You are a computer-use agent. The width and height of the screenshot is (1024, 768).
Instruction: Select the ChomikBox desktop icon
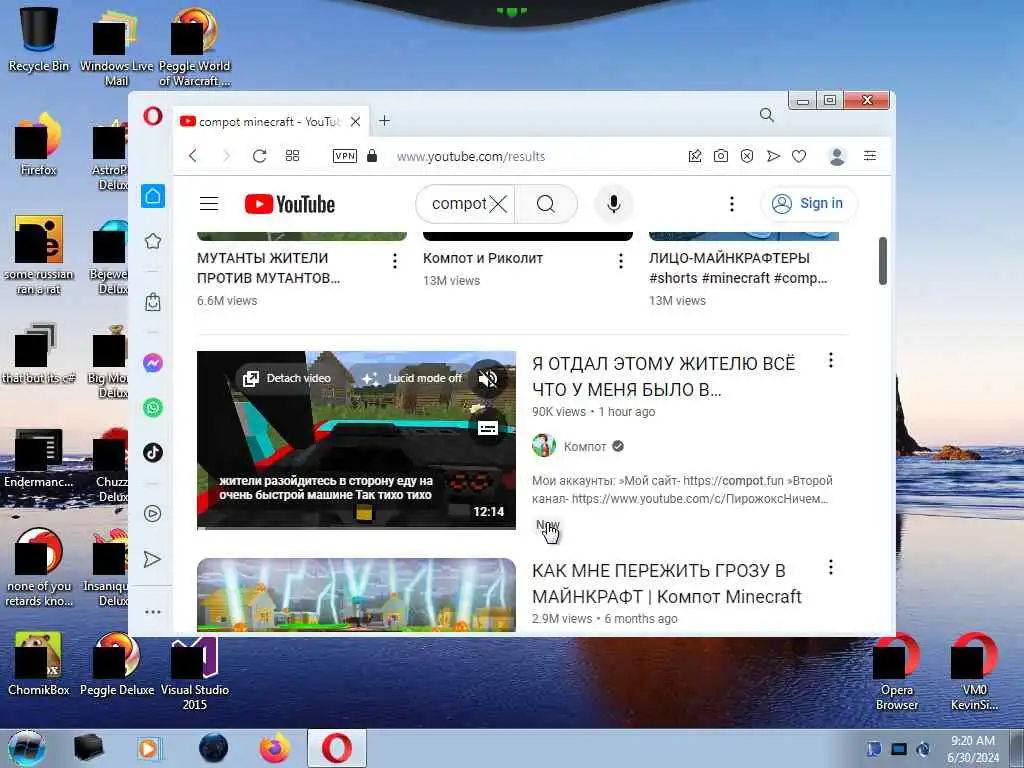(x=39, y=664)
